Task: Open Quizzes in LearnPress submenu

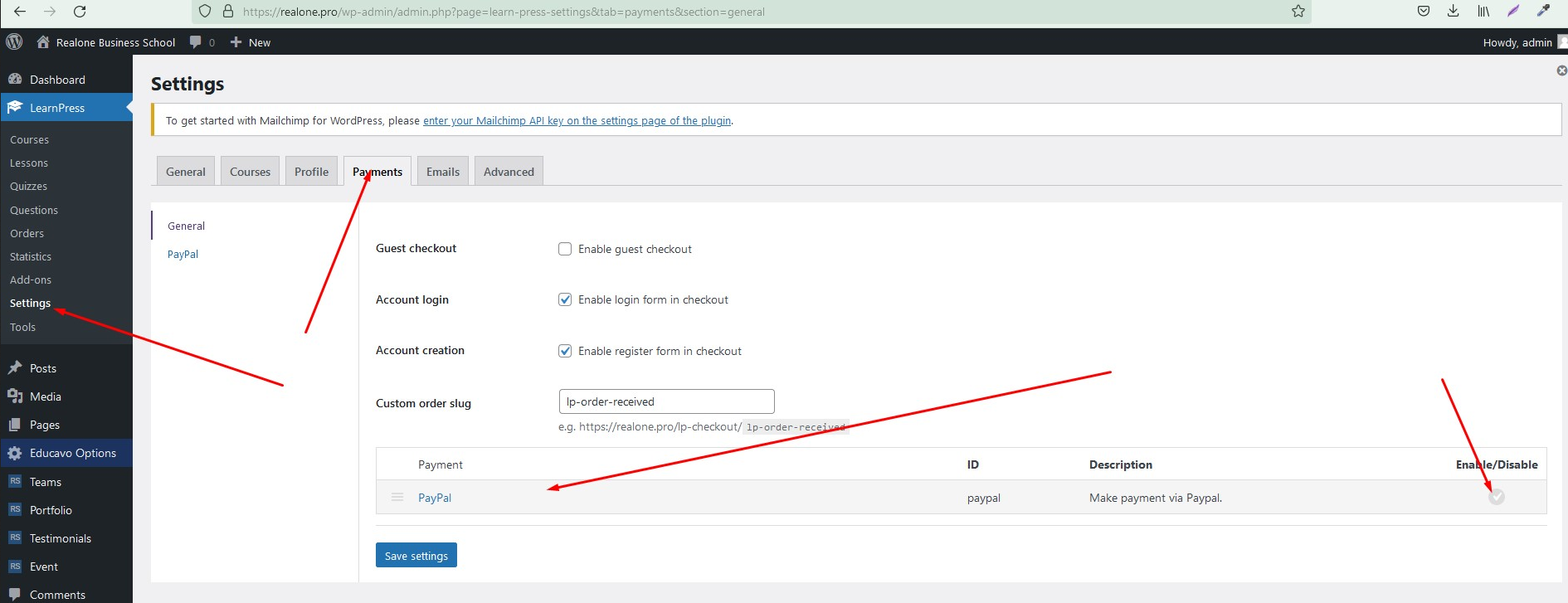Action: click(x=28, y=187)
